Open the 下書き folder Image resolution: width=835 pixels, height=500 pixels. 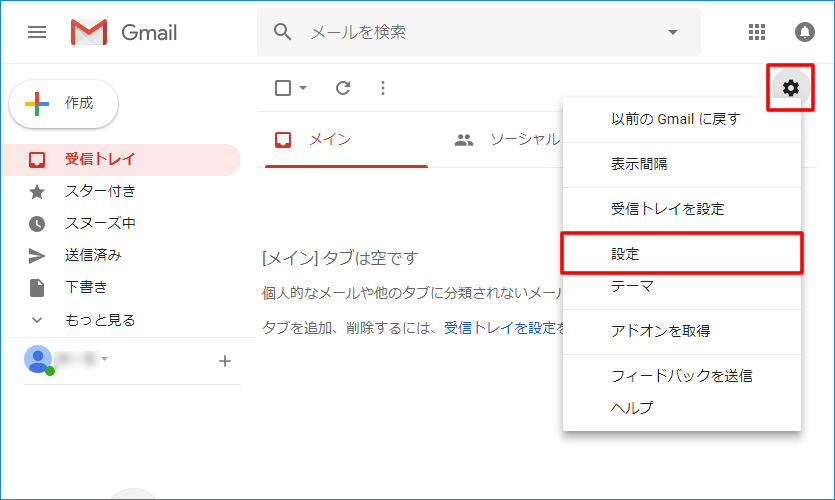(x=121, y=288)
